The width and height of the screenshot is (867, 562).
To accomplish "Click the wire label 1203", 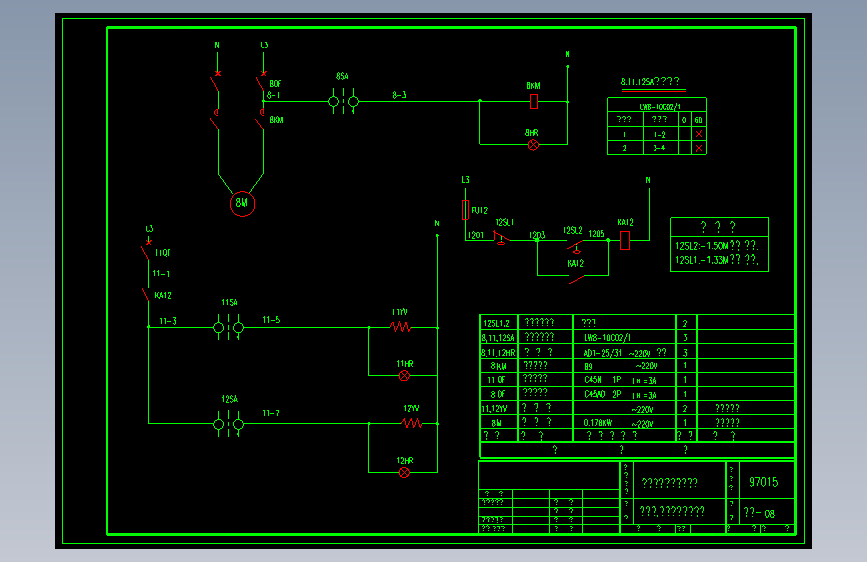I will tap(537, 235).
